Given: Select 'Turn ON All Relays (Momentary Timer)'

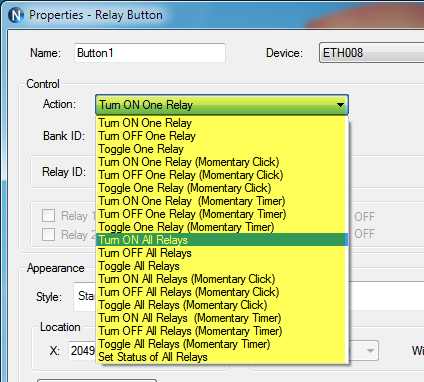Looking at the screenshot, I should pos(222,318).
